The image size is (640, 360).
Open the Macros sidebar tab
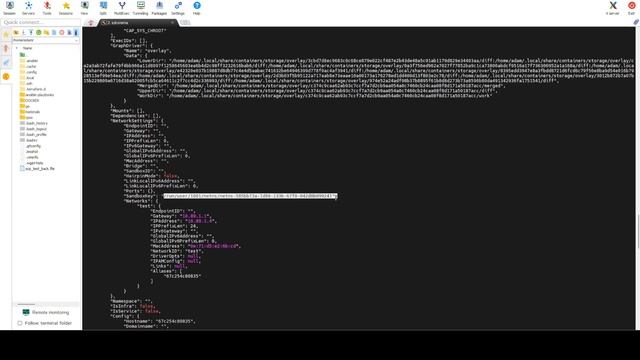(6, 62)
